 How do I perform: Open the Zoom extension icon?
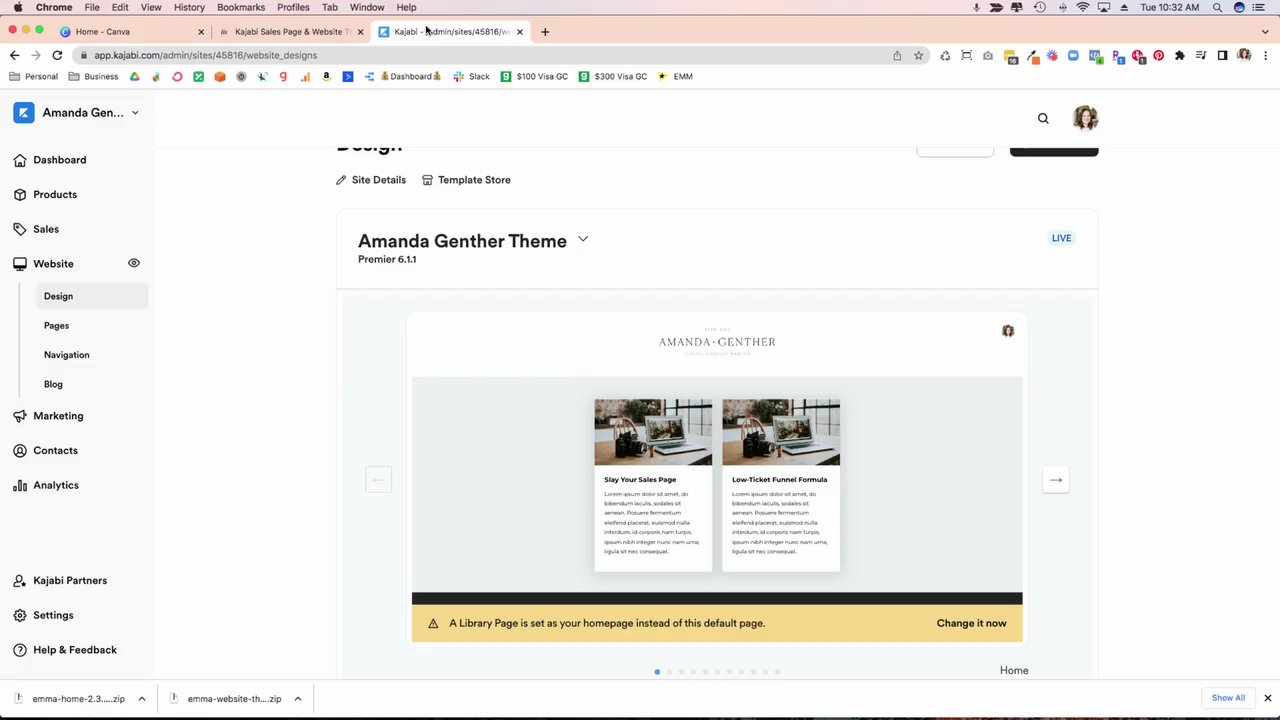tap(1073, 56)
